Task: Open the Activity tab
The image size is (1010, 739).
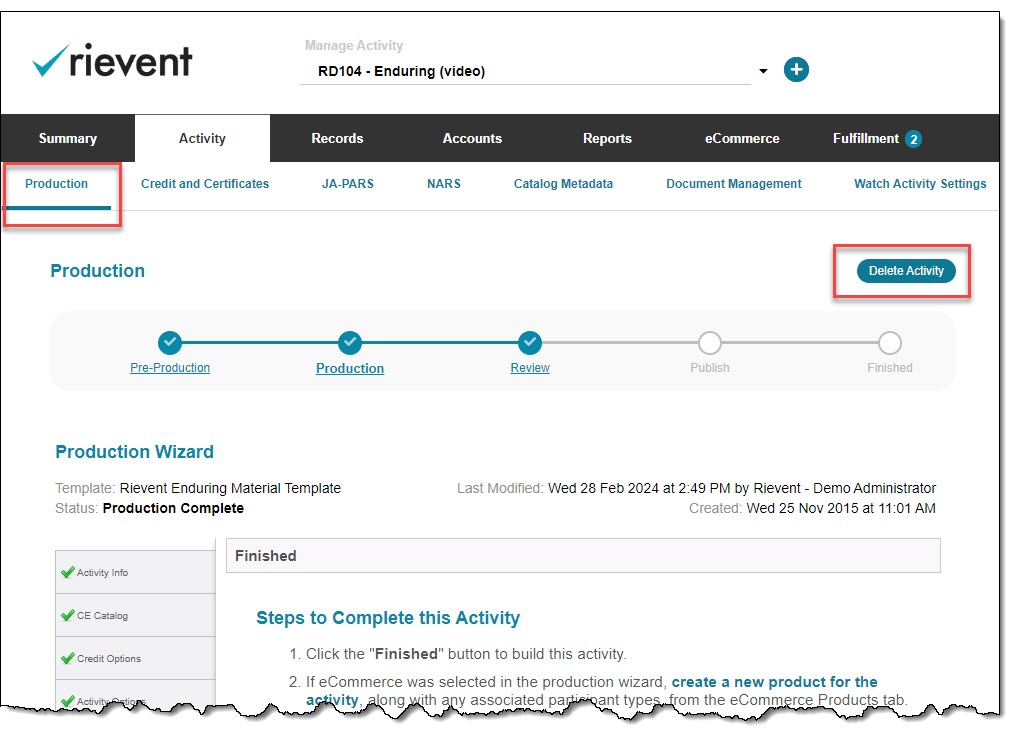Action: click(x=202, y=139)
